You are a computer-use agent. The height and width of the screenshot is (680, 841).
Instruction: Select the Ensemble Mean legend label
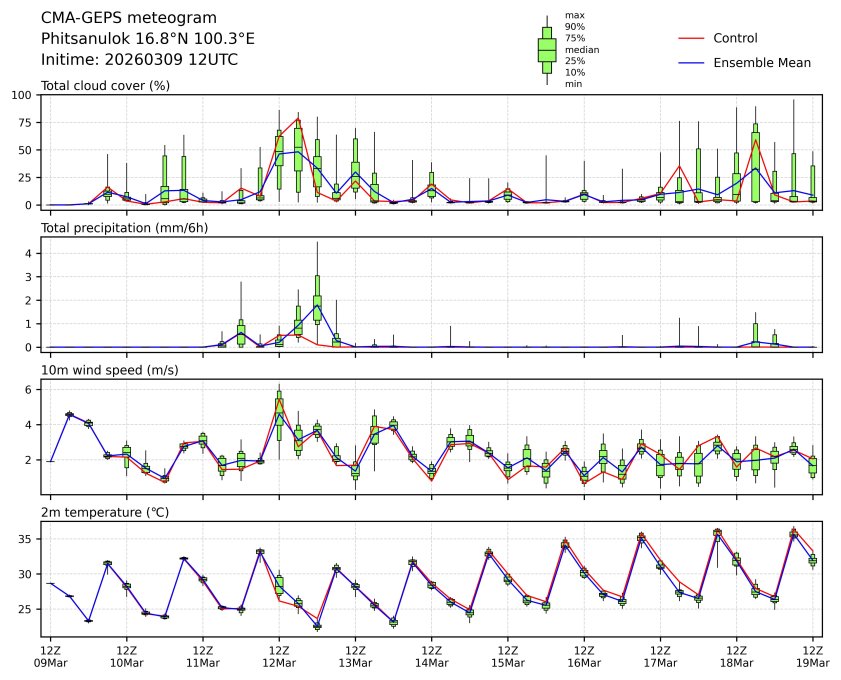tap(761, 62)
